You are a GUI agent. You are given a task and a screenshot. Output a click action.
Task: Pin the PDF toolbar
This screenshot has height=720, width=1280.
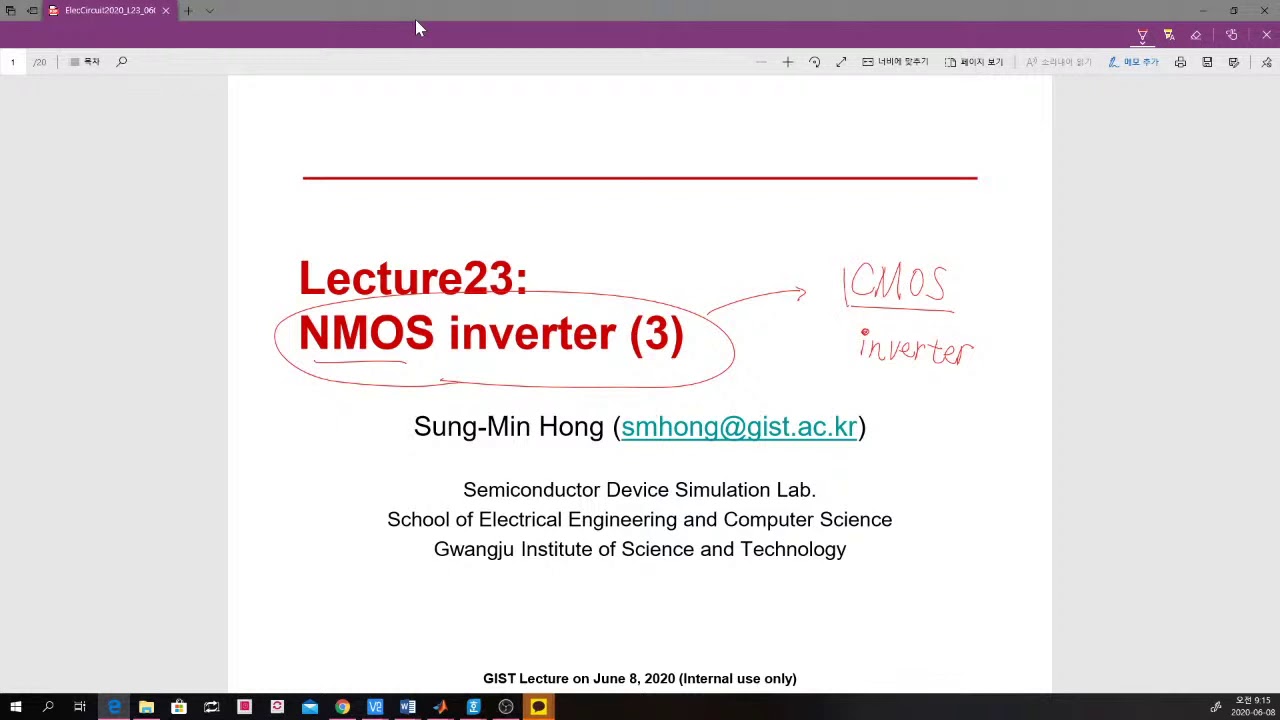pyautogui.click(x=1266, y=62)
